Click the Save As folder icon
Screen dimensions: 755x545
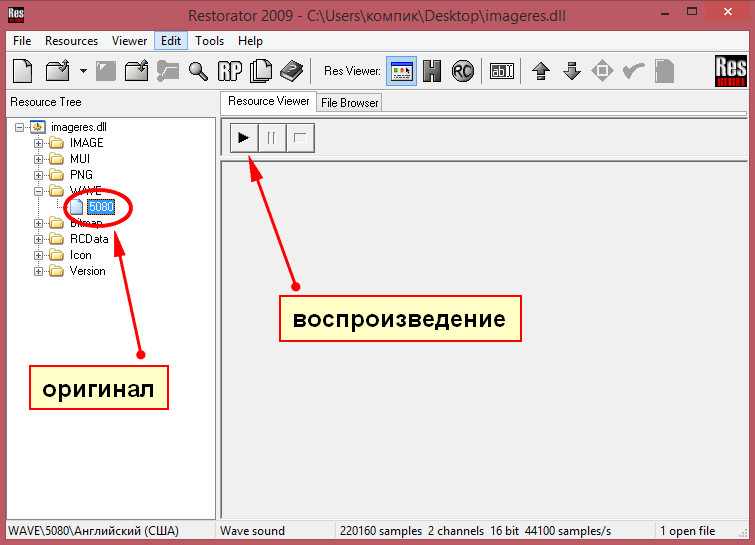[x=137, y=71]
